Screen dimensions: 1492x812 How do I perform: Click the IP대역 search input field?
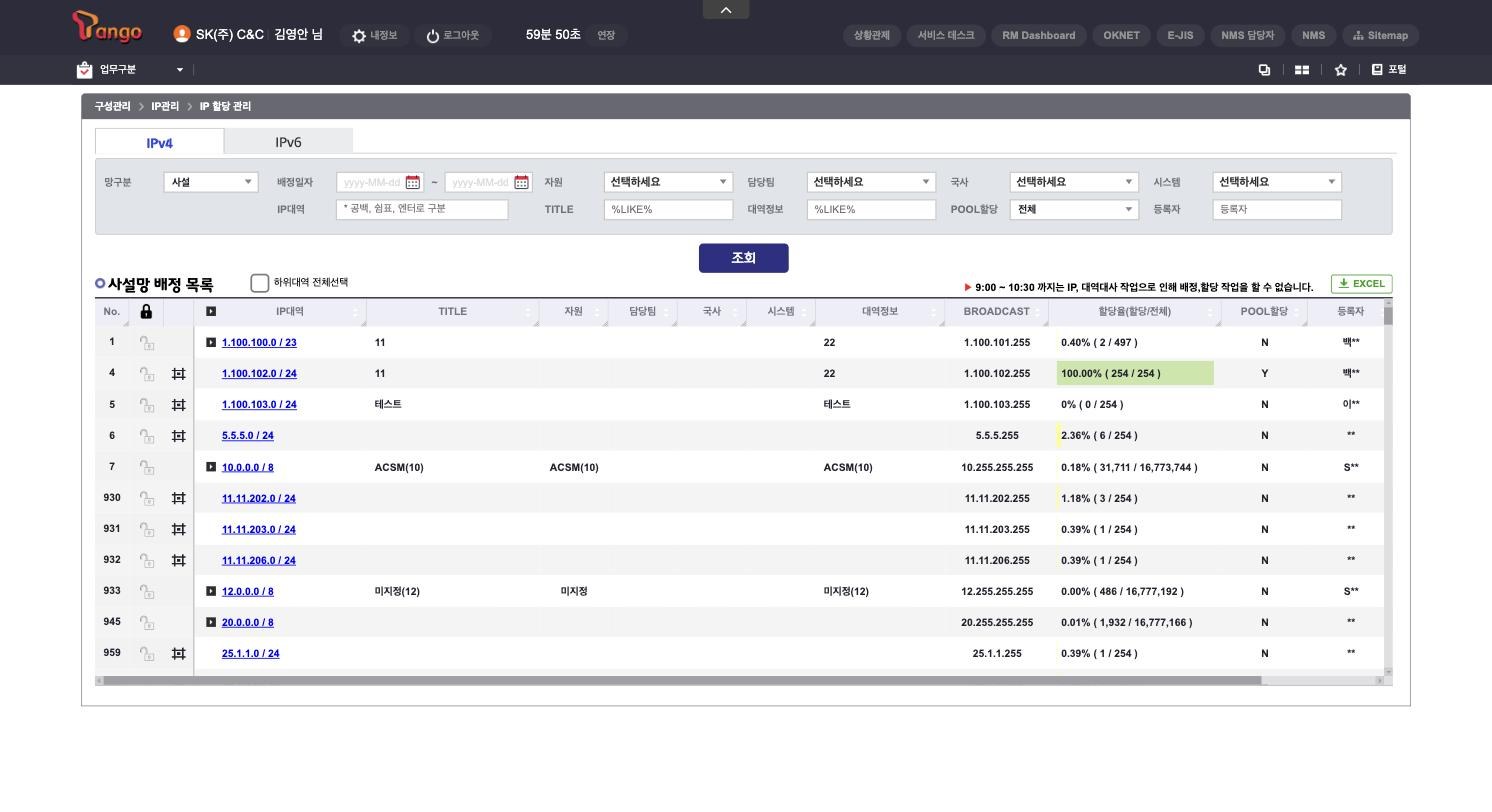pyautogui.click(x=422, y=210)
